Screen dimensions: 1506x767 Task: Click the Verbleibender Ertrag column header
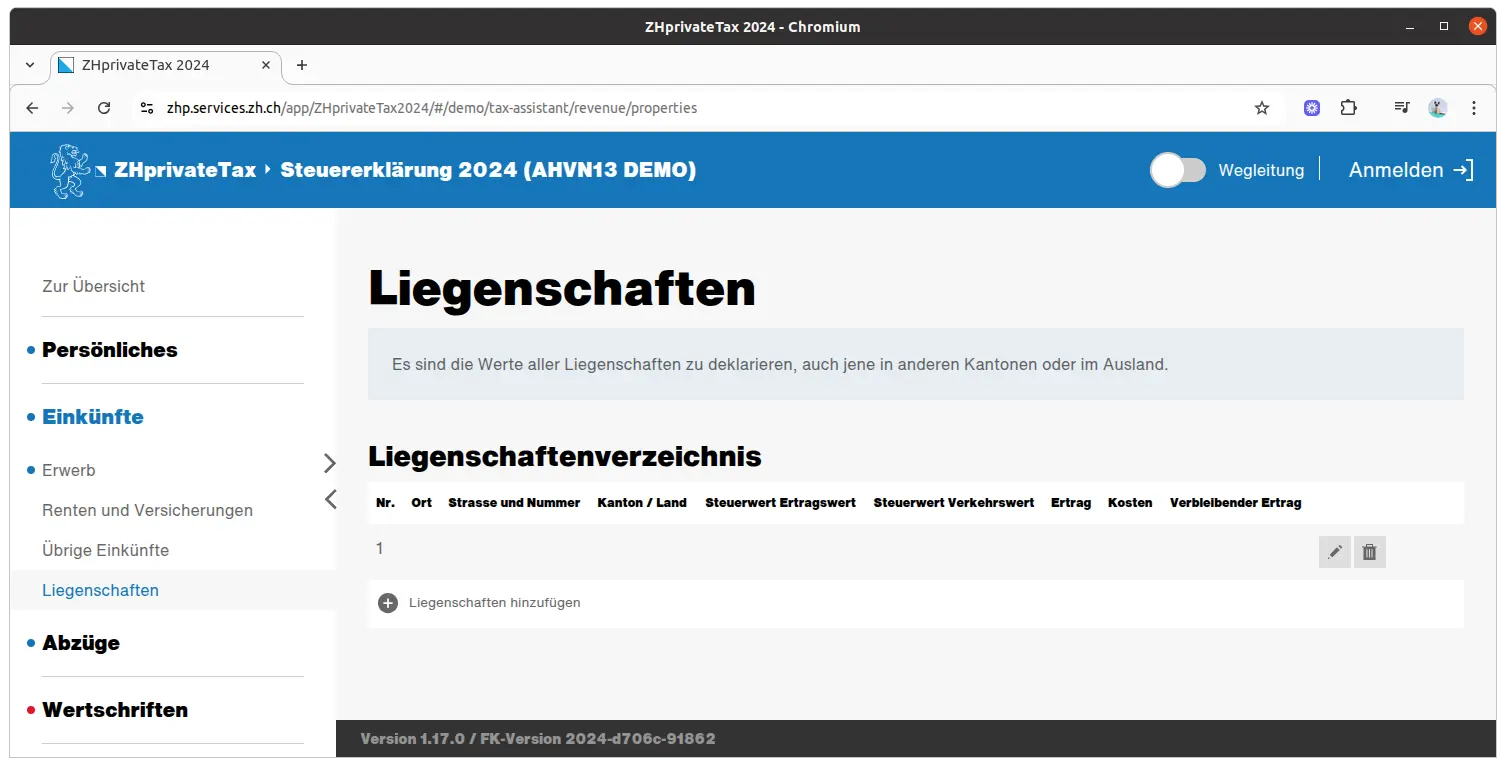click(x=1236, y=503)
